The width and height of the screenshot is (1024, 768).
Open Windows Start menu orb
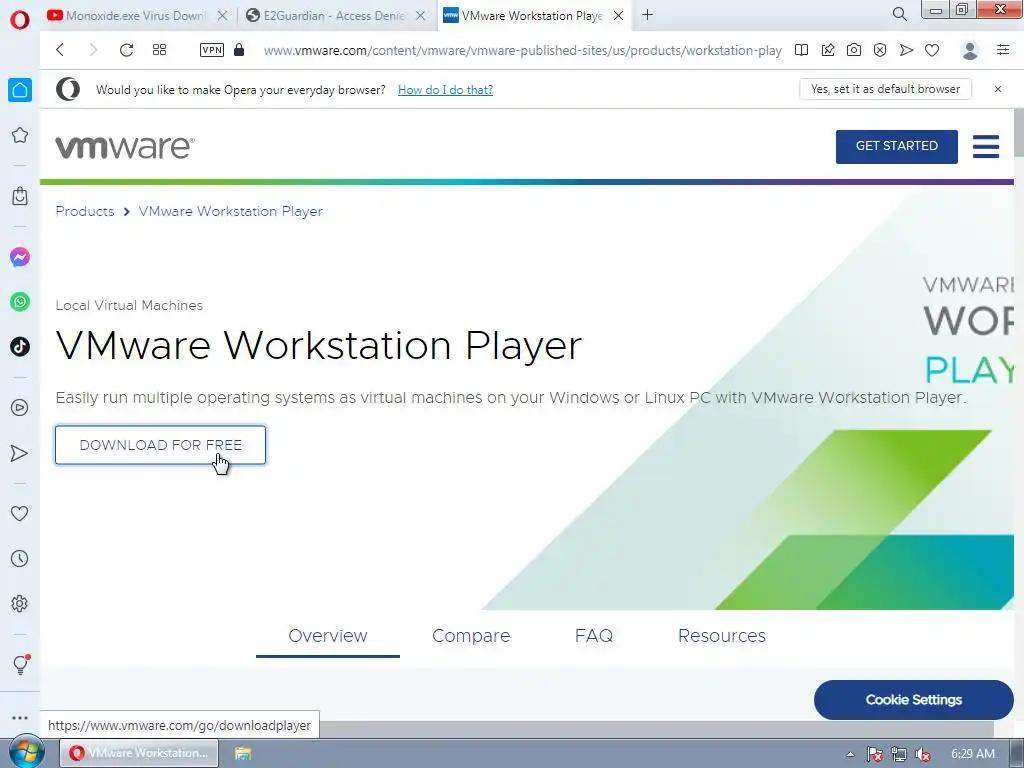[x=26, y=752]
